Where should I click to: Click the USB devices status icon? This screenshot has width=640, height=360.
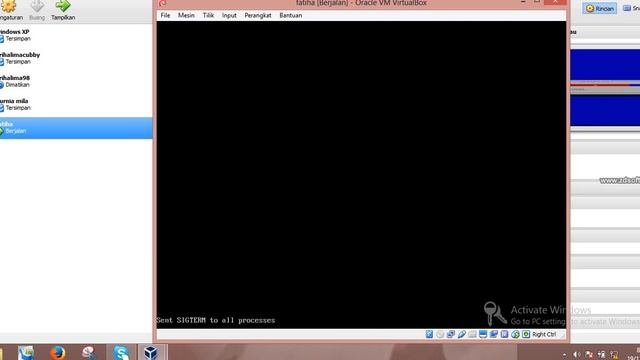coord(462,334)
